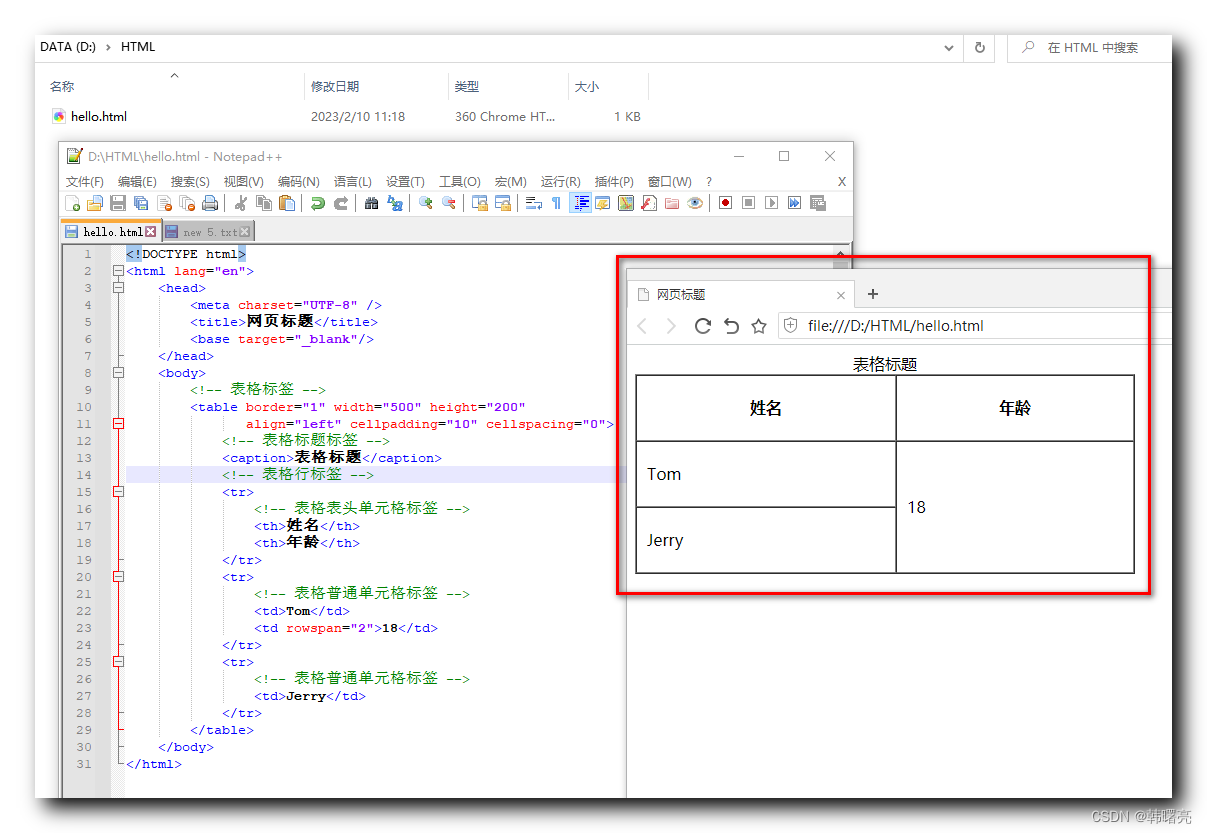Click the HTML breadcrumb in Explorer
The height and width of the screenshot is (833, 1207).
138,47
